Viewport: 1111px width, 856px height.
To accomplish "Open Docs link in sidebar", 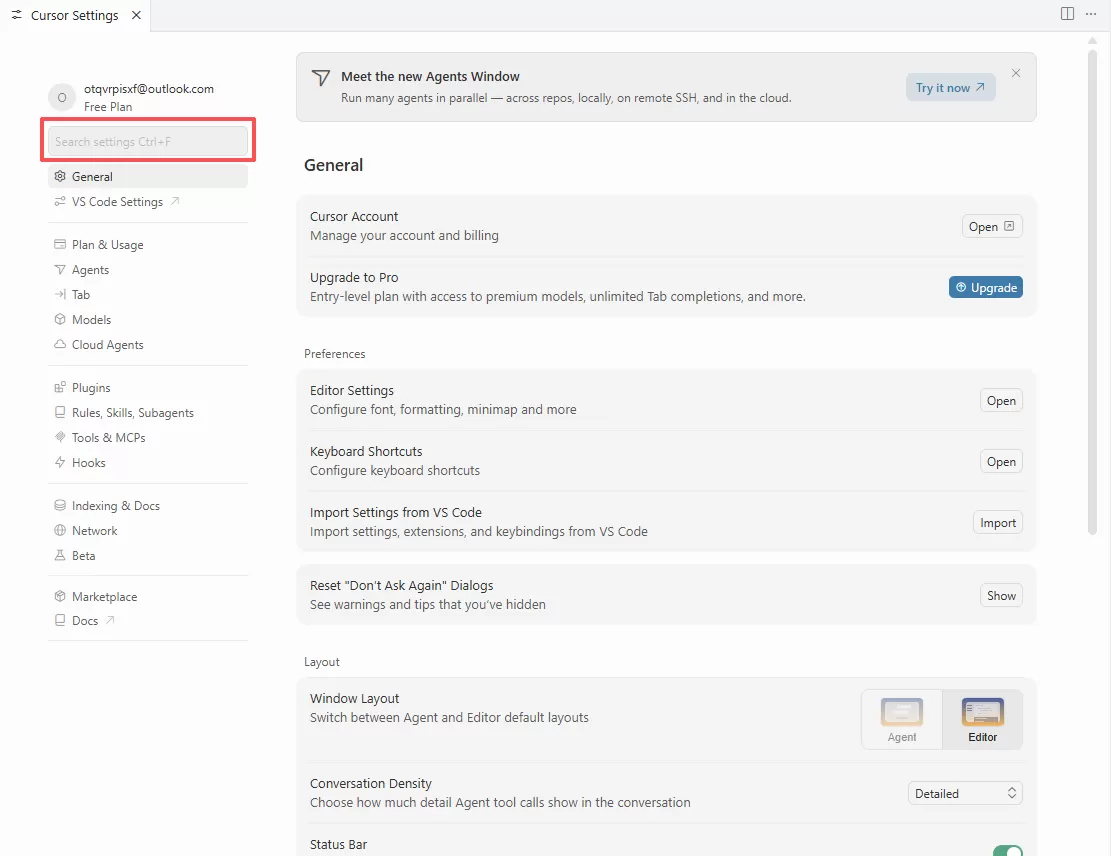I will pyautogui.click(x=148, y=621).
